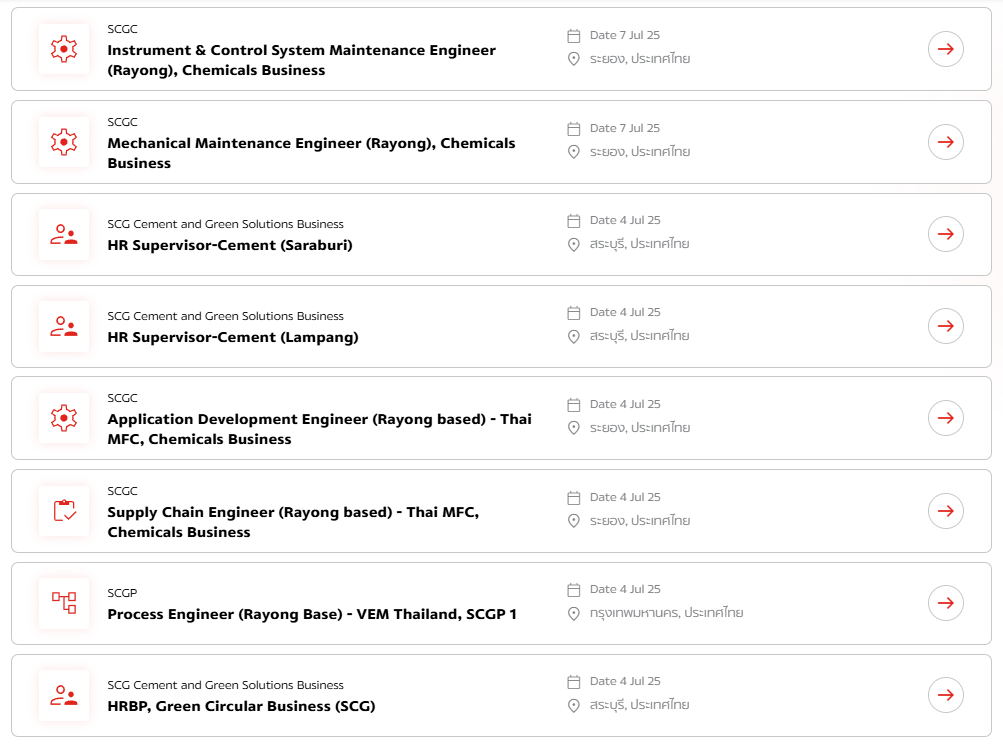
Task: Click arrow button for Process Engineer VEM Thailand
Action: pyautogui.click(x=945, y=603)
